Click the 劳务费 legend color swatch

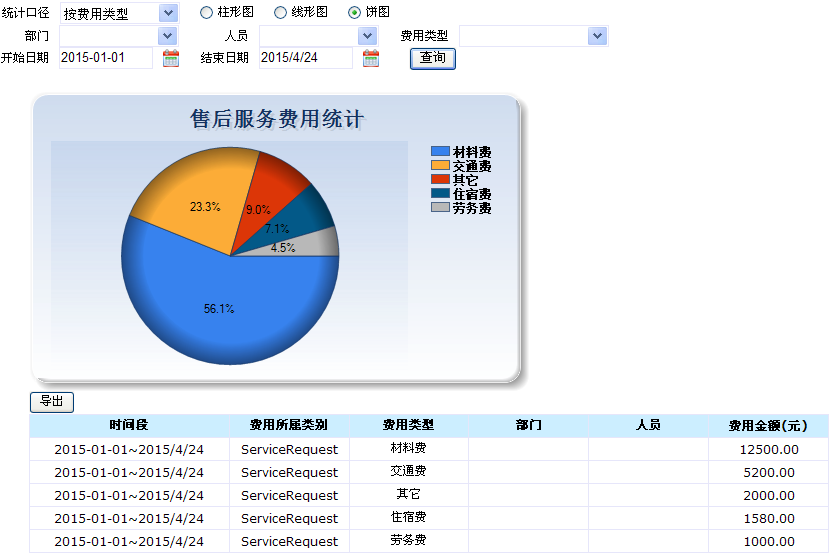[440, 207]
